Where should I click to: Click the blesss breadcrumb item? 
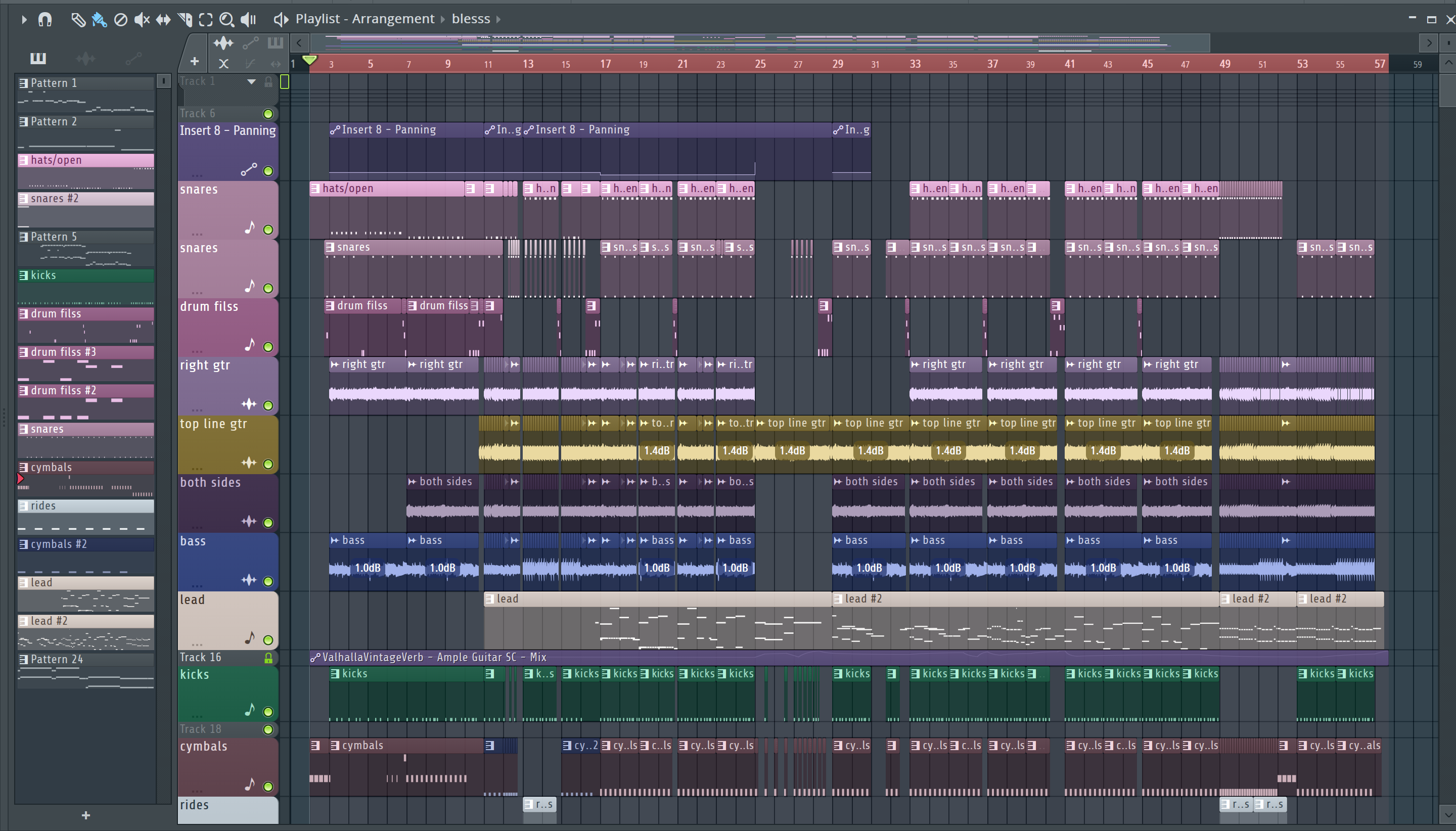click(x=470, y=19)
